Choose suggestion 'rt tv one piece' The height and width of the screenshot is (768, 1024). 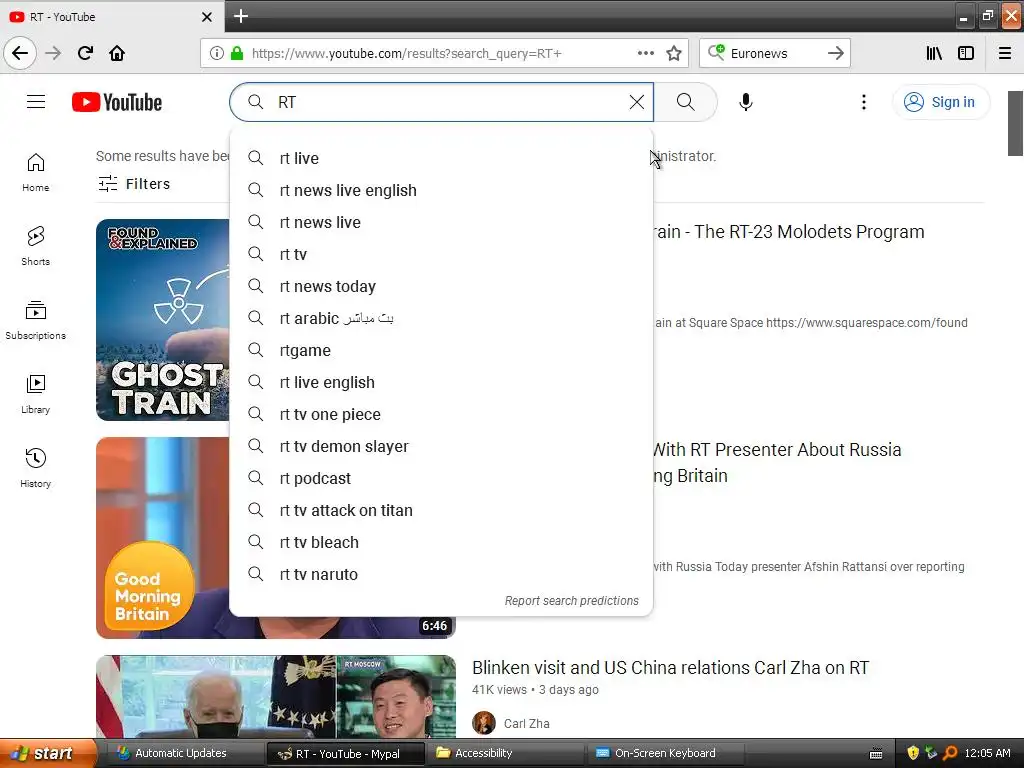click(441, 414)
